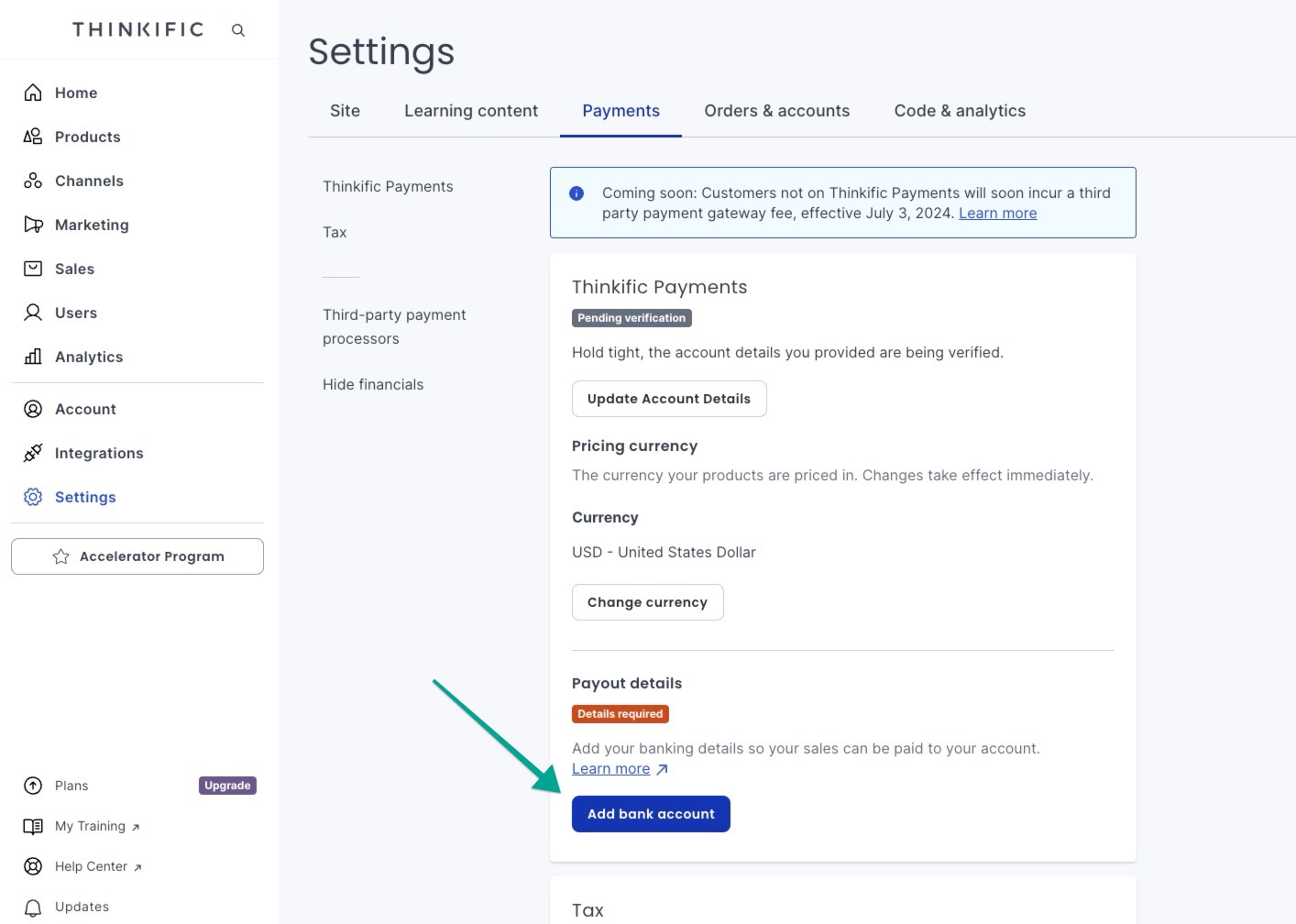Image resolution: width=1296 pixels, height=924 pixels.
Task: Go to Channels page label
Action: pyautogui.click(x=89, y=181)
